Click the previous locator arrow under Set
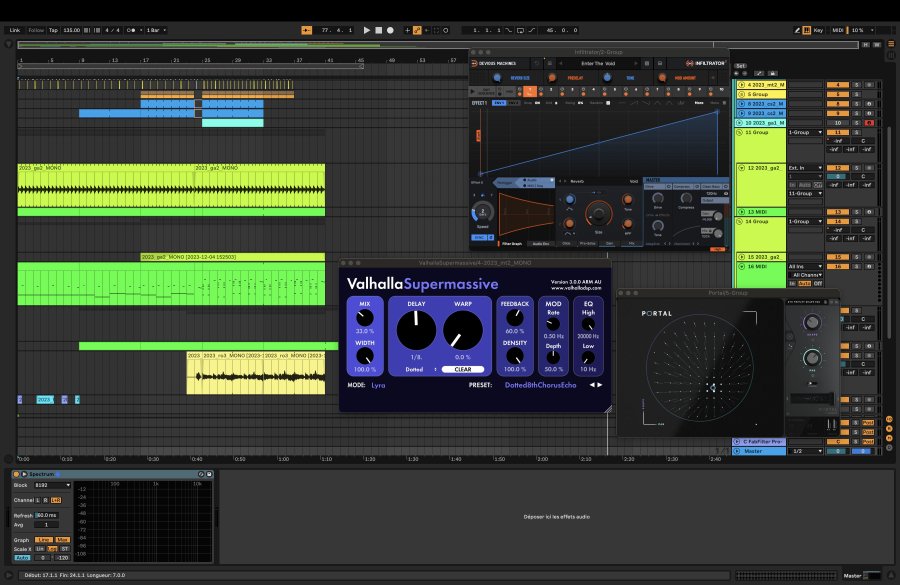 [x=737, y=73]
